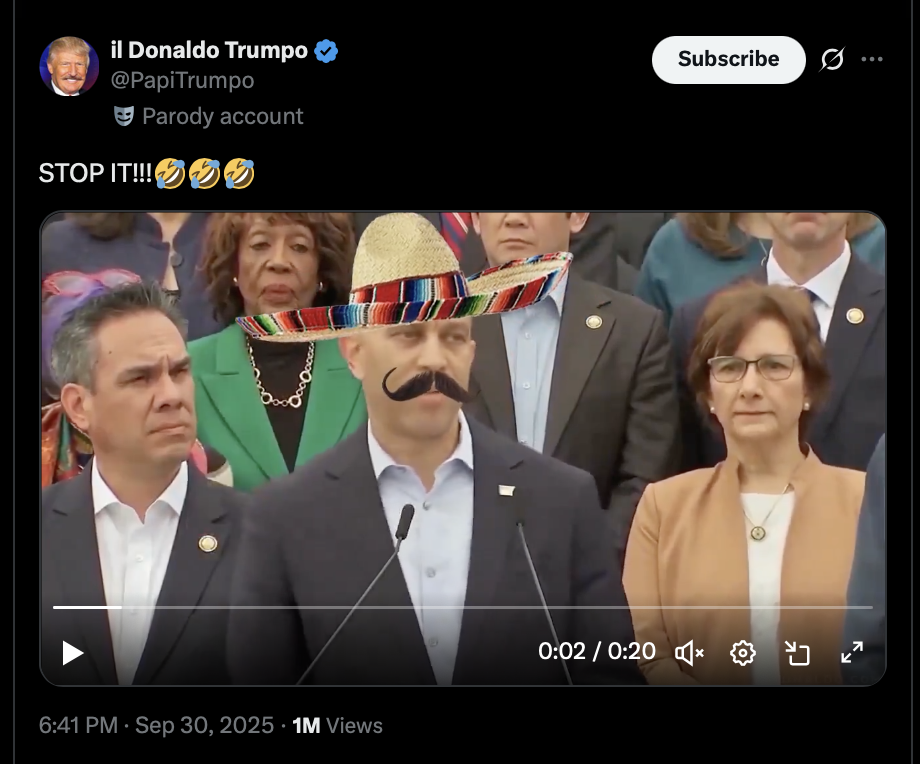
Task: Click the 0:02 / 0:20 time display
Action: [597, 652]
